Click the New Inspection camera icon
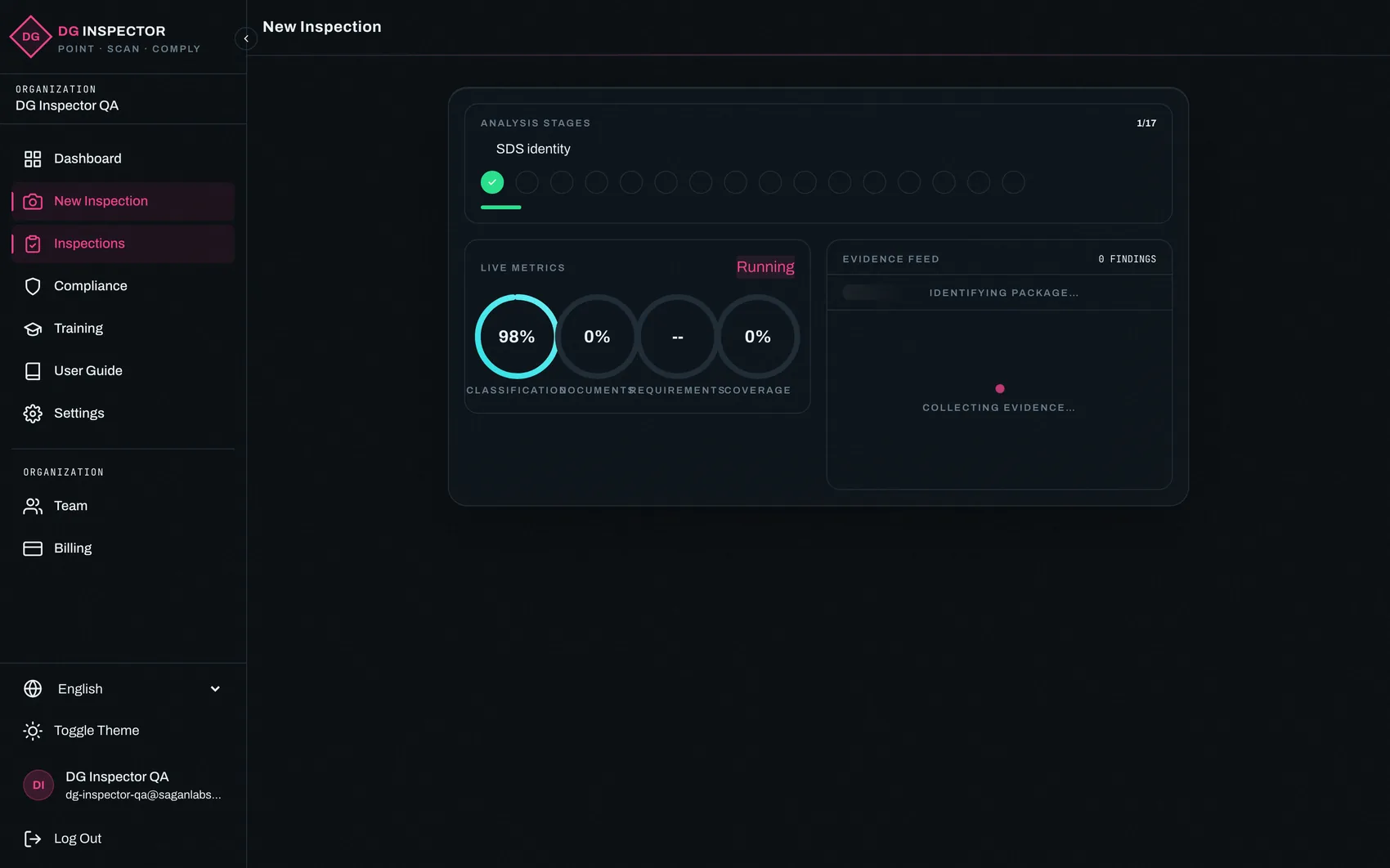This screenshot has height=868, width=1390. (33, 201)
